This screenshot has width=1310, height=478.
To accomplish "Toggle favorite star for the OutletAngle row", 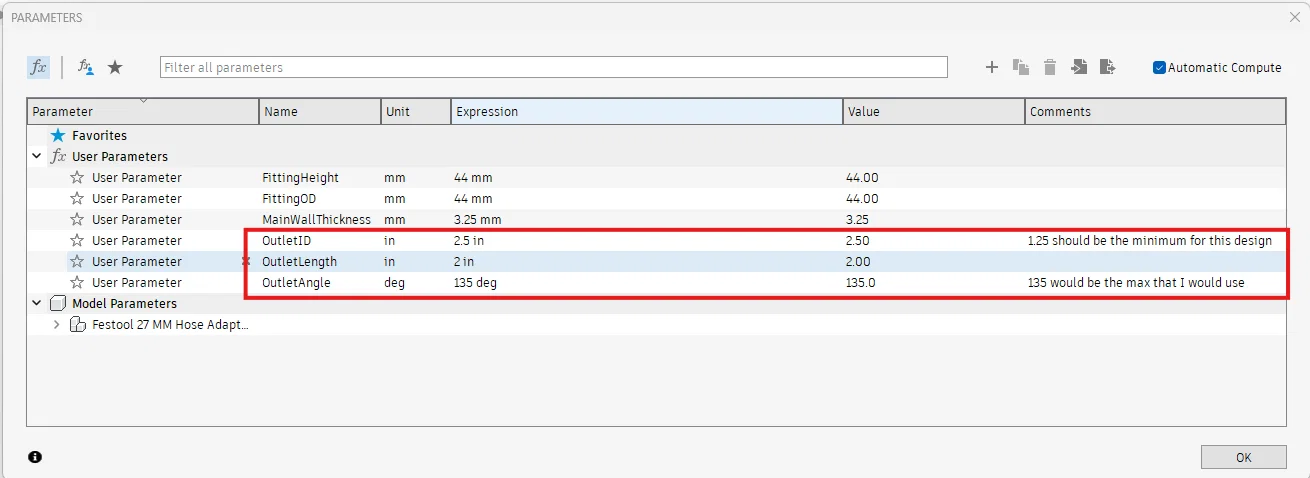I will [x=77, y=283].
